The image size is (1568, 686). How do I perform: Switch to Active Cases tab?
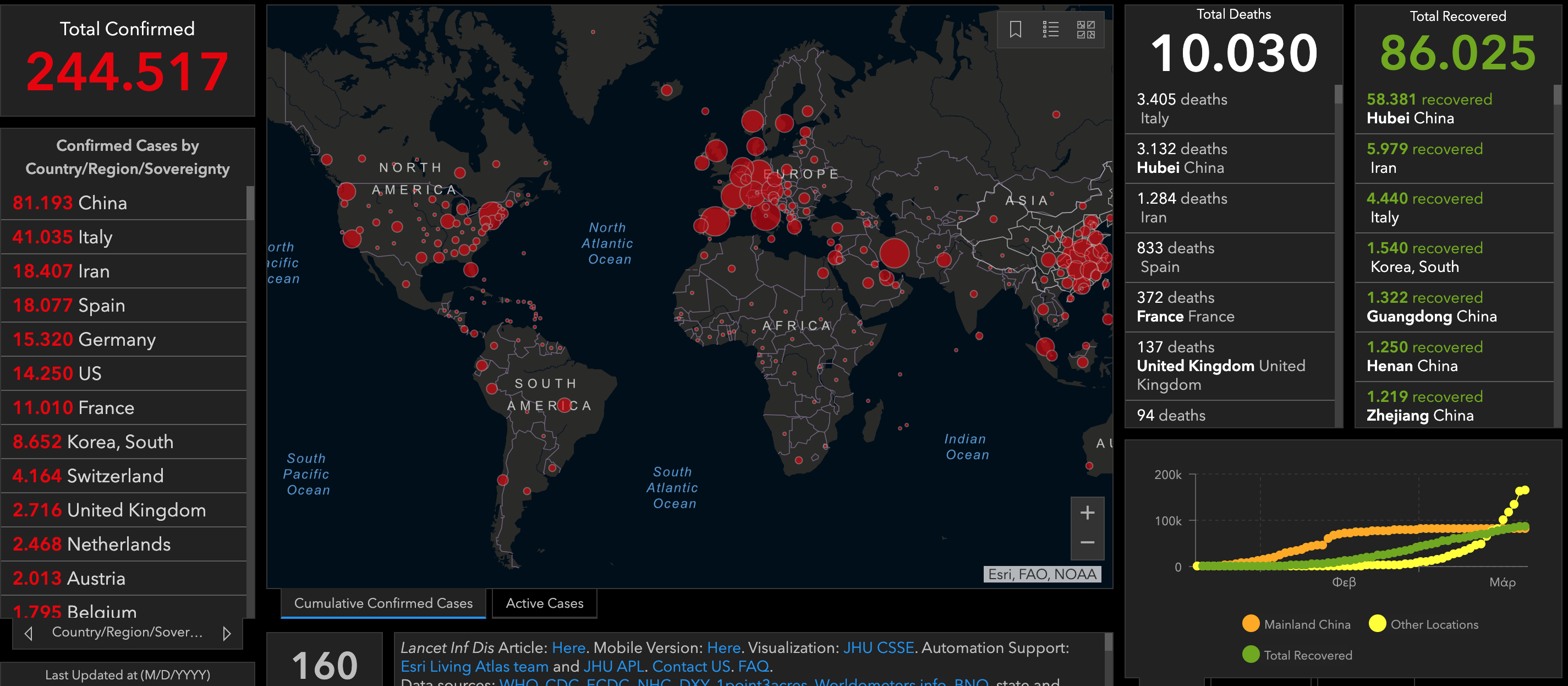point(544,603)
